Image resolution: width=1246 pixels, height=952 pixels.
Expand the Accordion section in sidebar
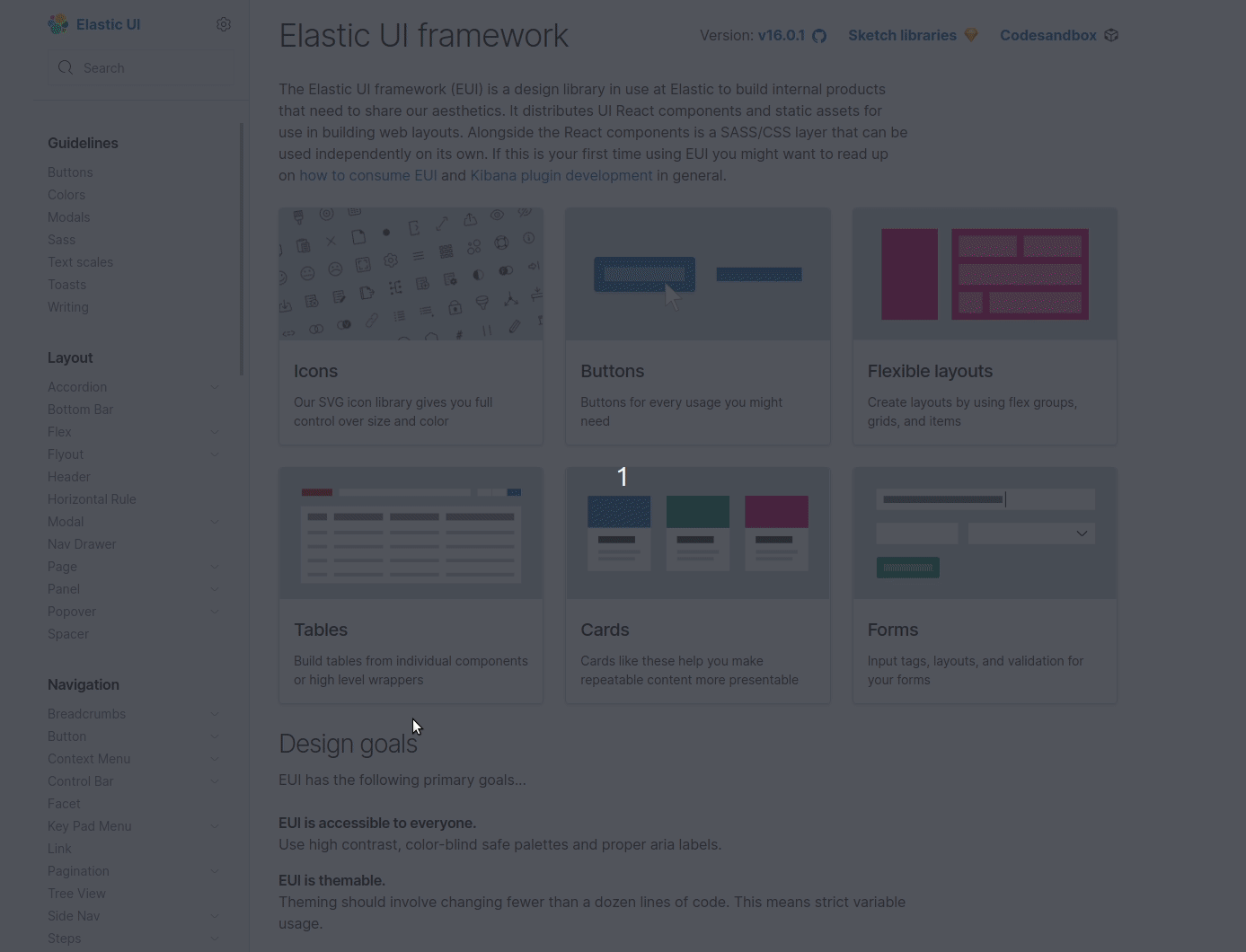[x=215, y=386]
